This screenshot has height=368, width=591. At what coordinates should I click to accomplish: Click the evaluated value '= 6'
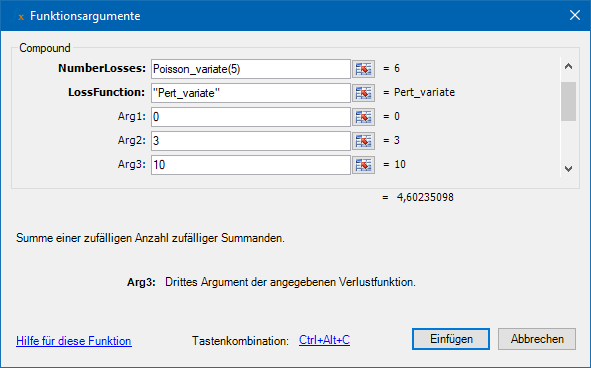[391, 68]
